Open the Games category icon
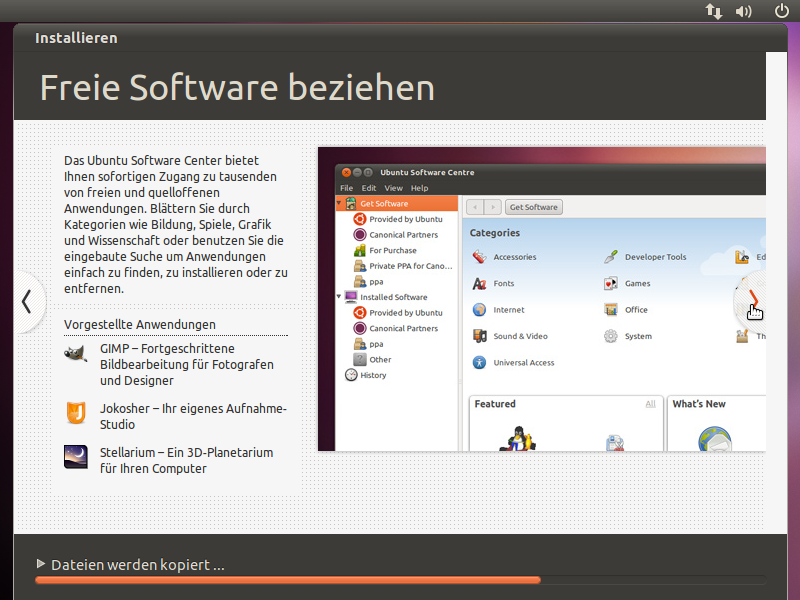 [611, 283]
